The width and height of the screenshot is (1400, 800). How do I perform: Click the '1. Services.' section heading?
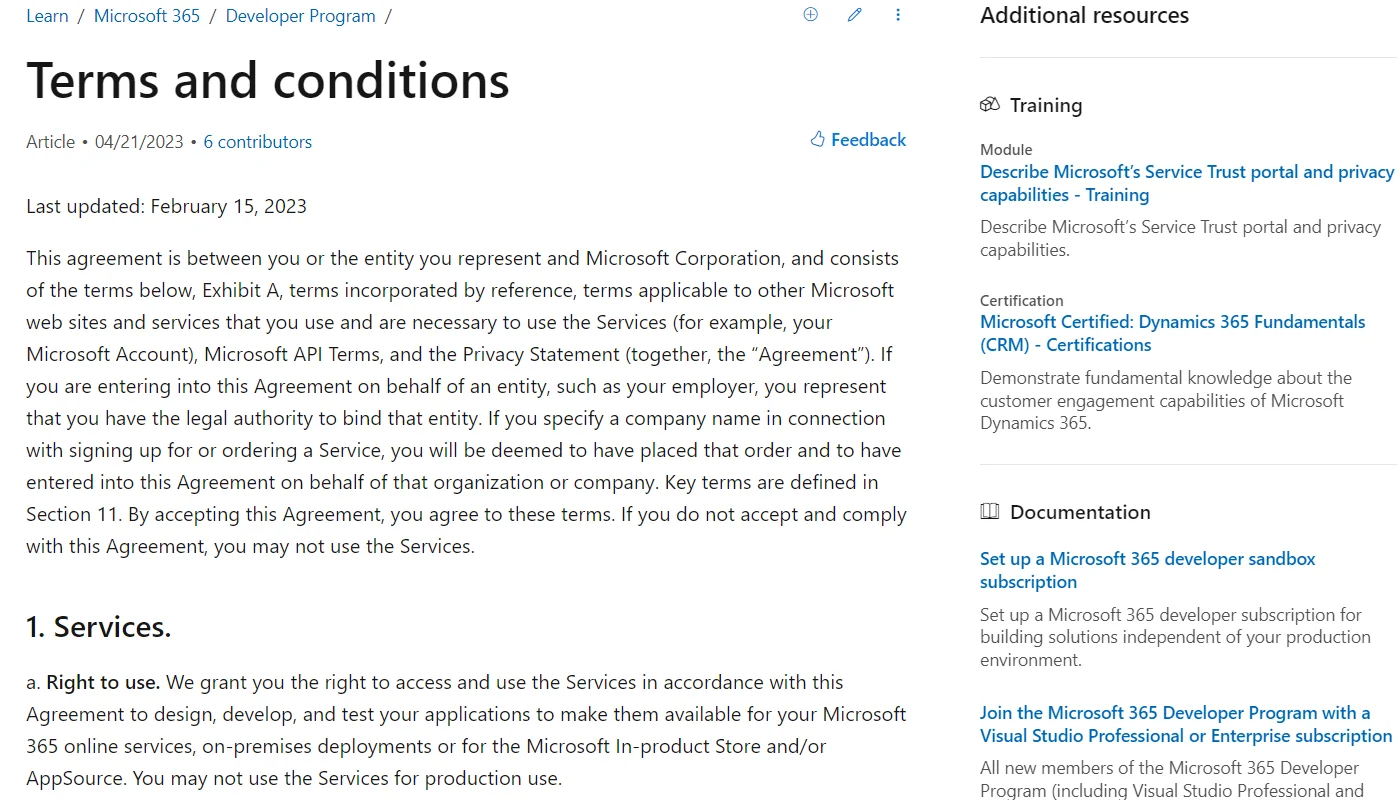tap(98, 627)
